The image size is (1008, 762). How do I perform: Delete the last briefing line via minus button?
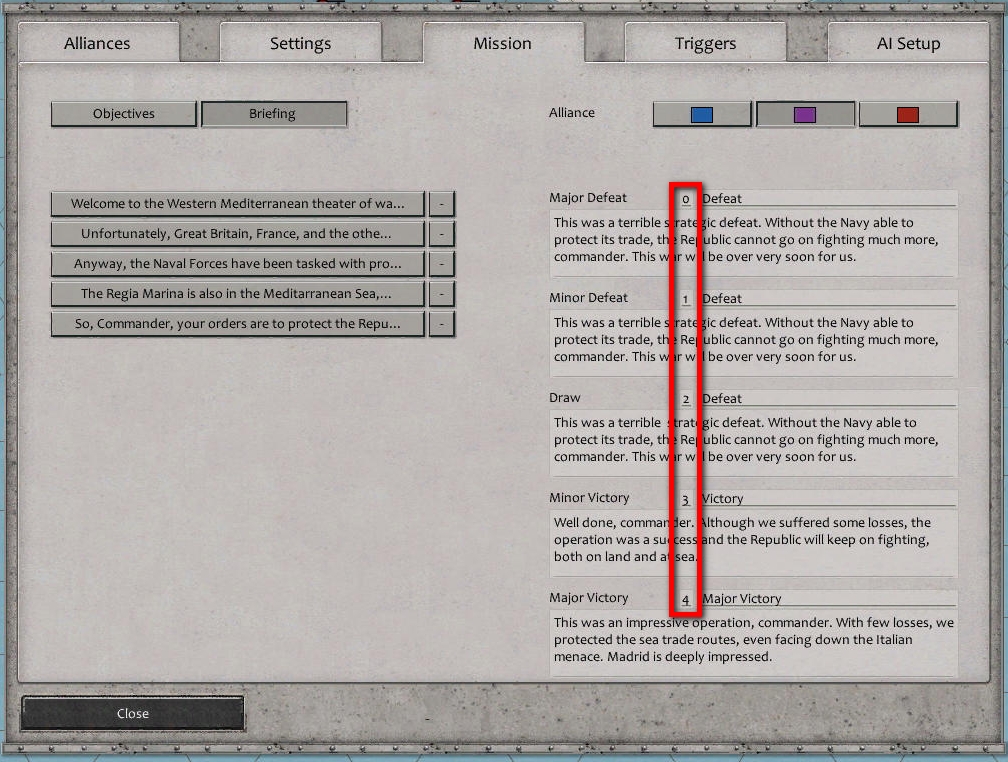coord(441,323)
